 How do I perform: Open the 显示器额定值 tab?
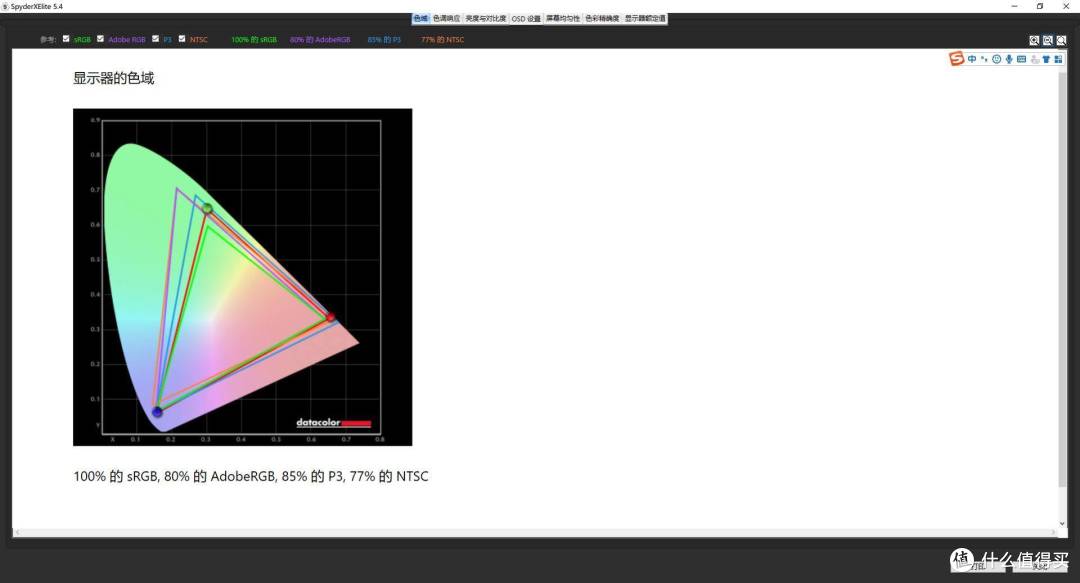coord(645,19)
